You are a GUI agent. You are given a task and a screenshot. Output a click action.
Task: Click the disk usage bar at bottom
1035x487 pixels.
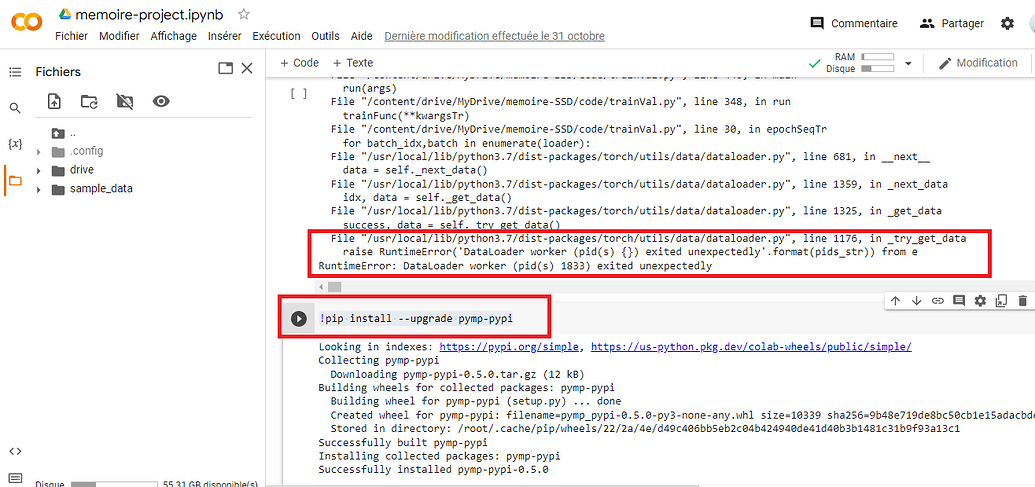click(x=112, y=484)
